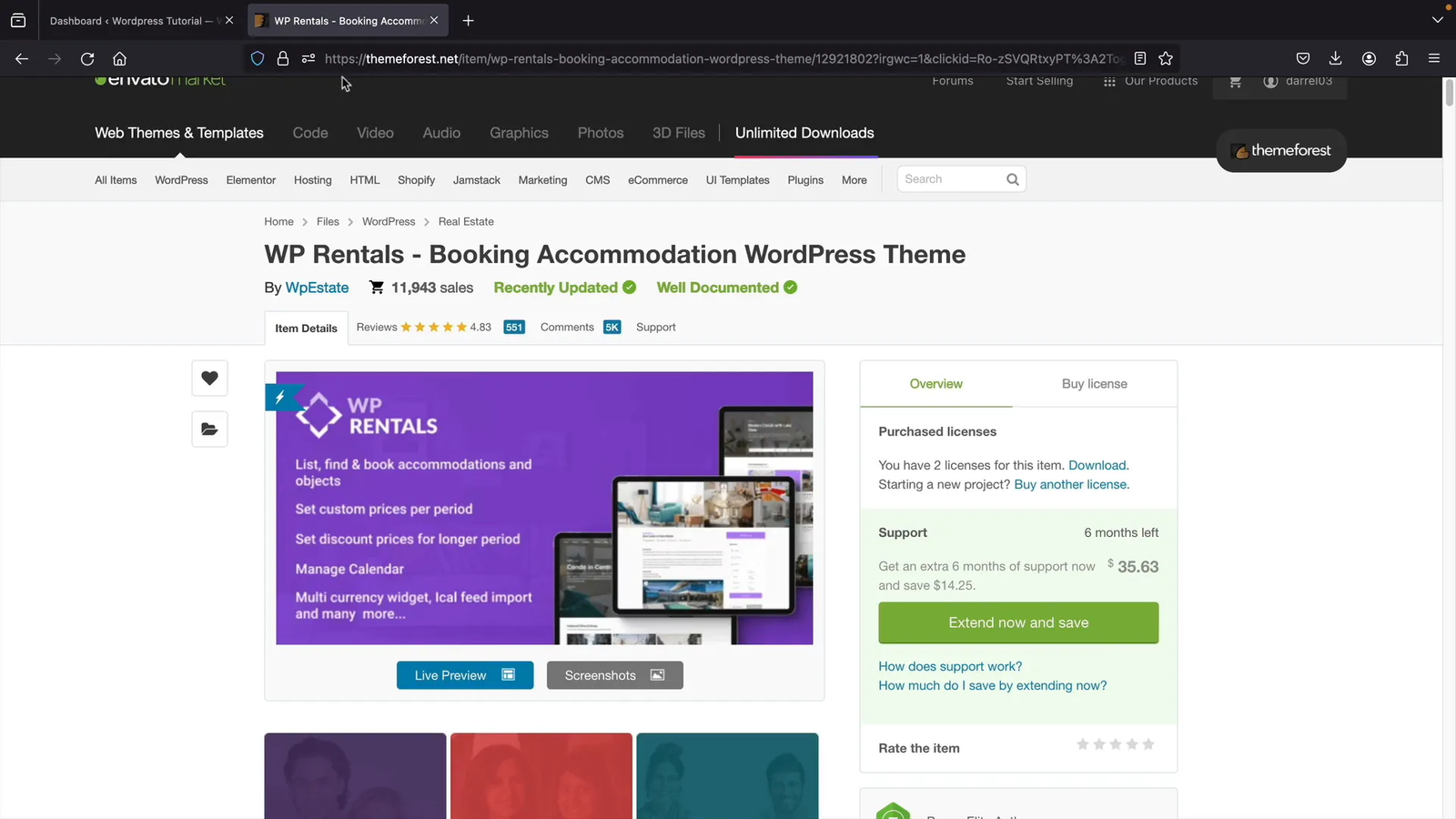Open the Photos marketplace category

click(601, 133)
